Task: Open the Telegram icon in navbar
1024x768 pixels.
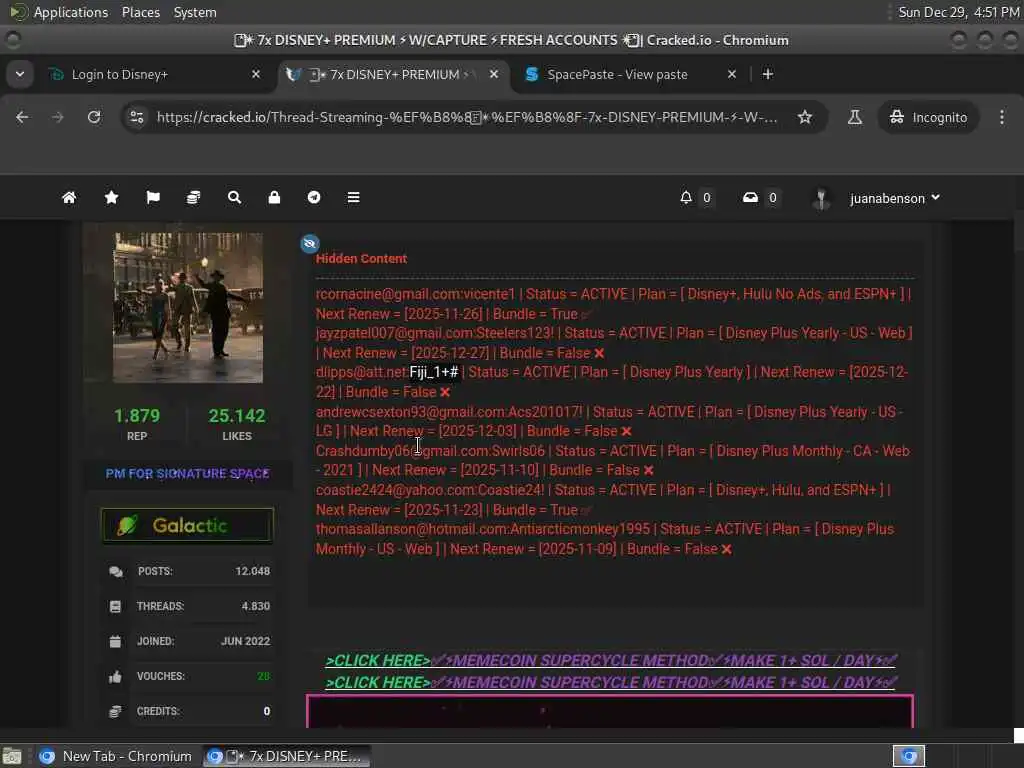Action: [314, 197]
